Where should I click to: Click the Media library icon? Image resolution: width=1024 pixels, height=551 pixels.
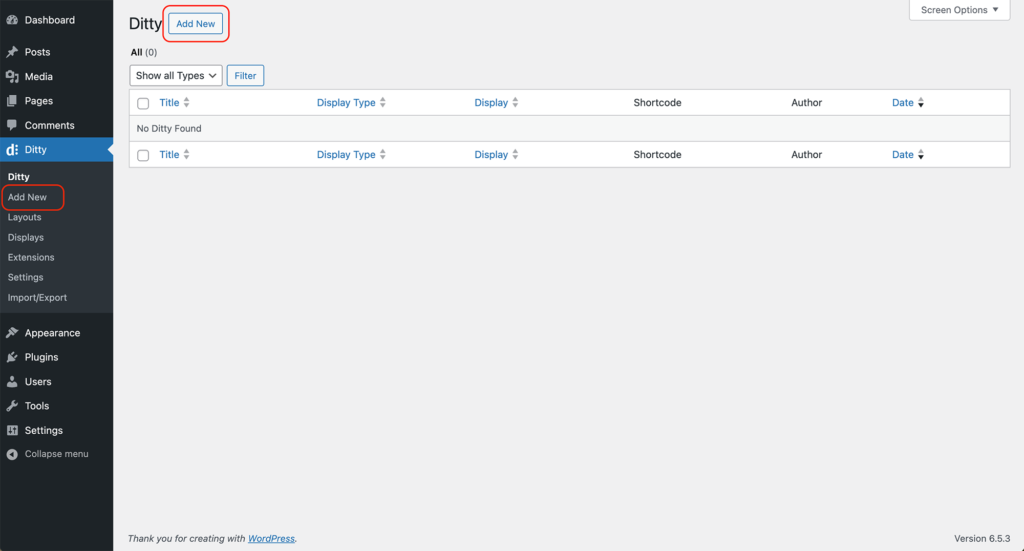(12, 76)
